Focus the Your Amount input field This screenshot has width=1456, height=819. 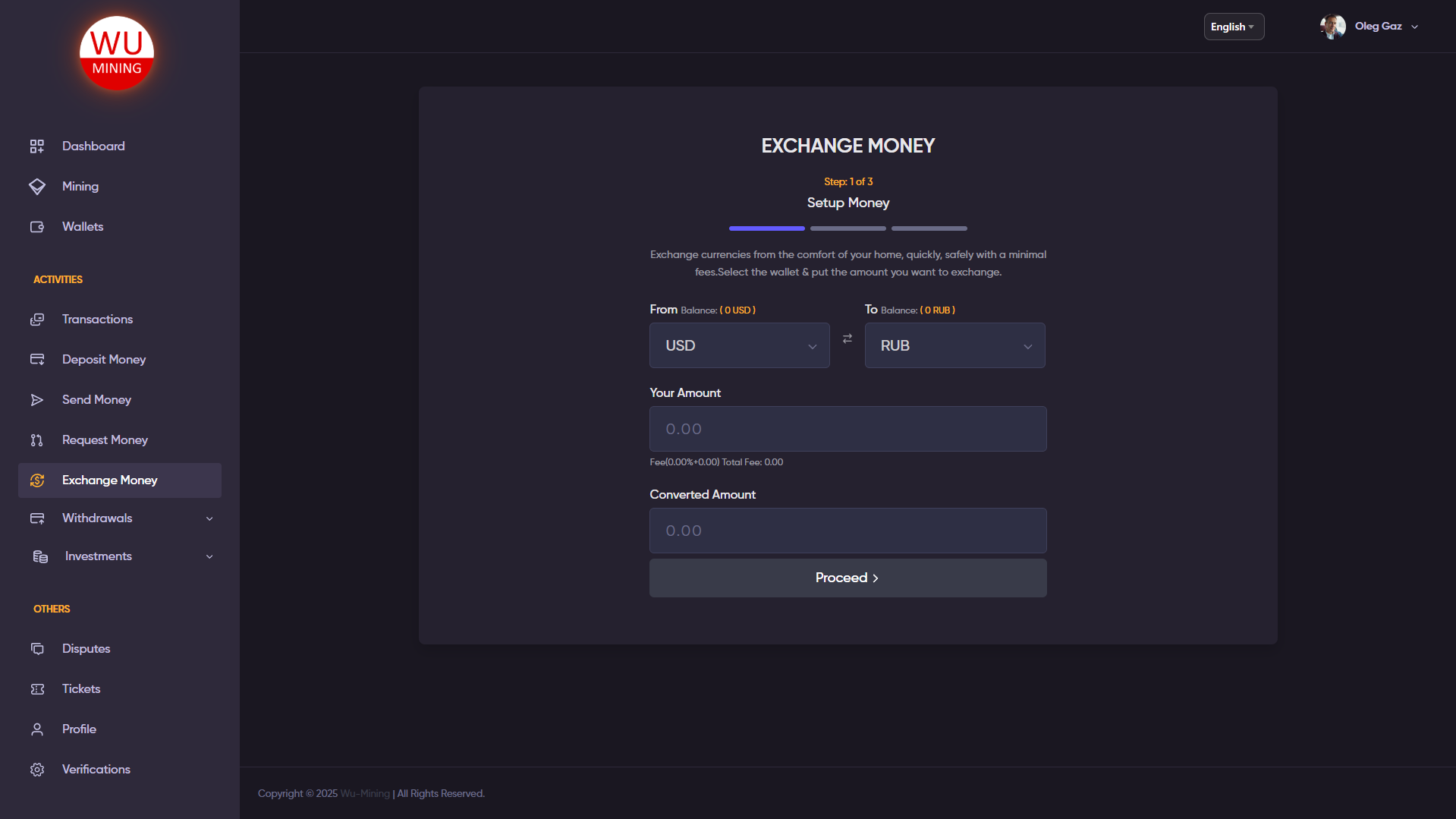coord(847,430)
